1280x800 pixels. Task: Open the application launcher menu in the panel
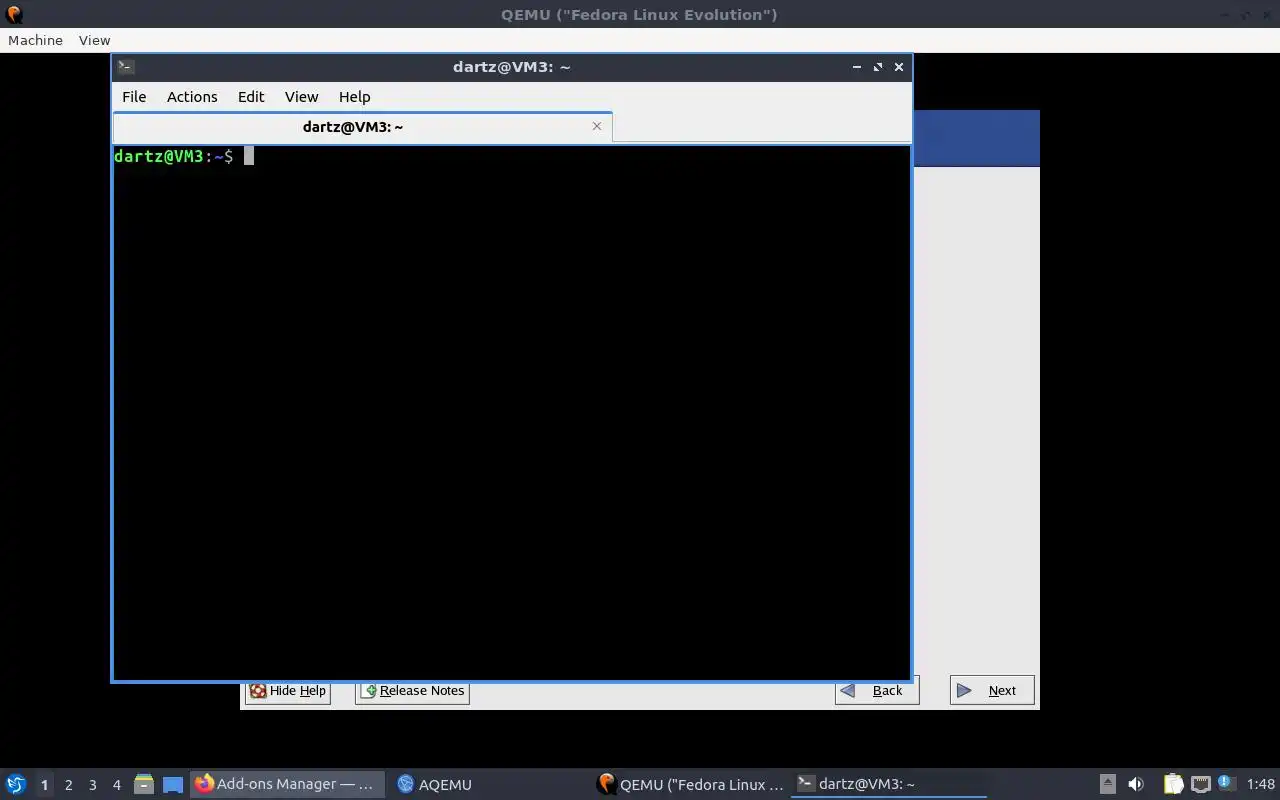click(x=16, y=784)
